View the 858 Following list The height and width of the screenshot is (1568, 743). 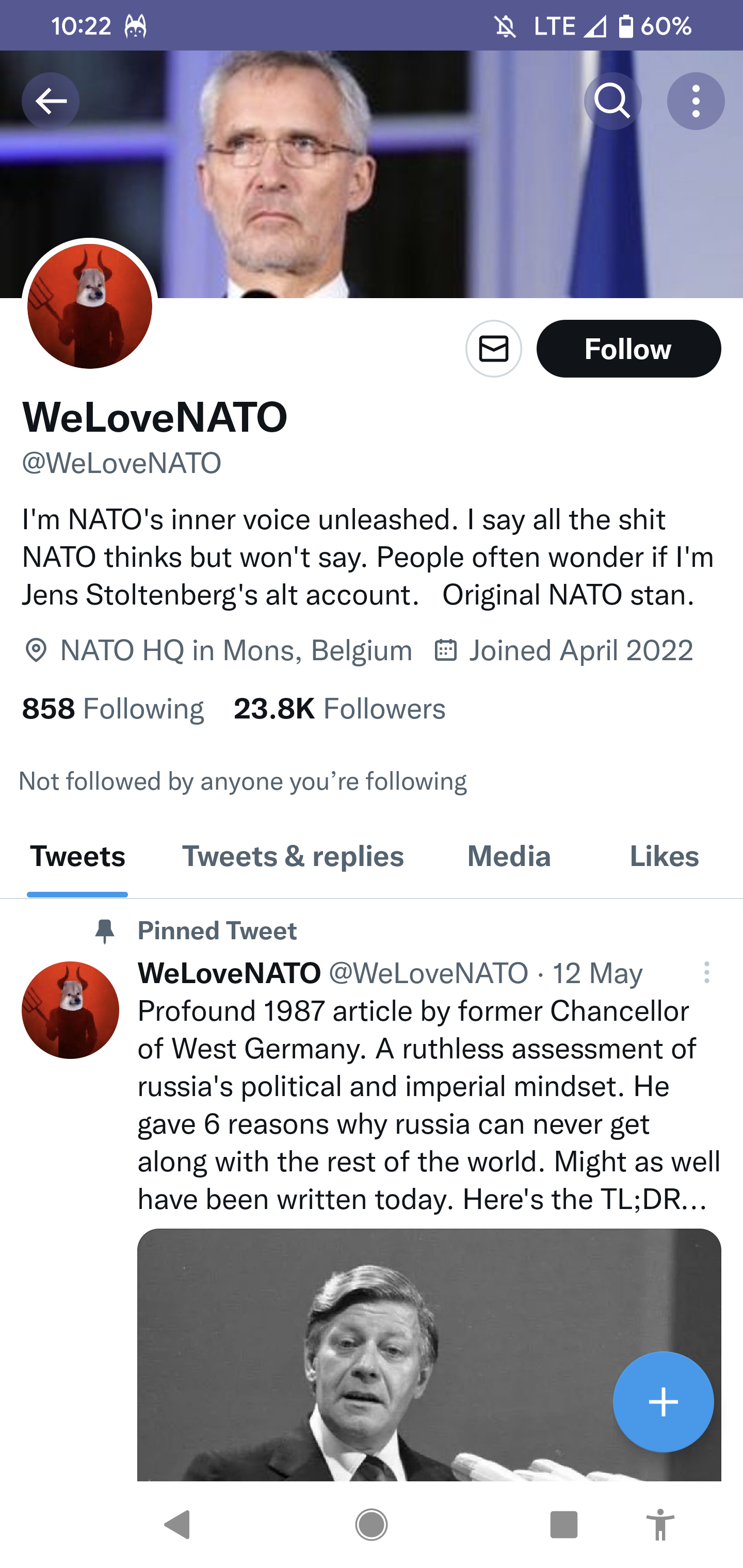point(112,709)
